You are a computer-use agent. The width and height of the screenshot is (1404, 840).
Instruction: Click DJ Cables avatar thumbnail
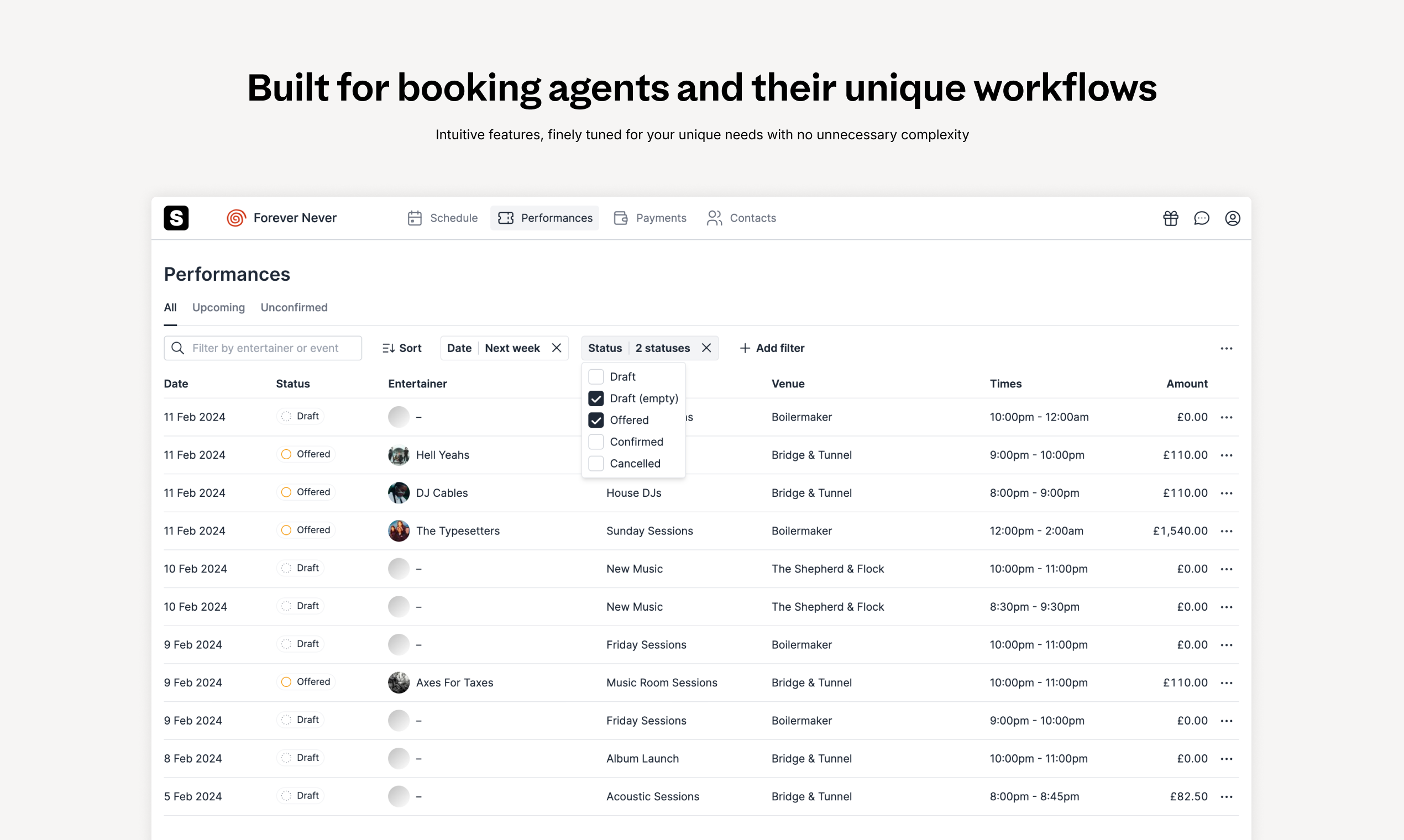point(399,493)
